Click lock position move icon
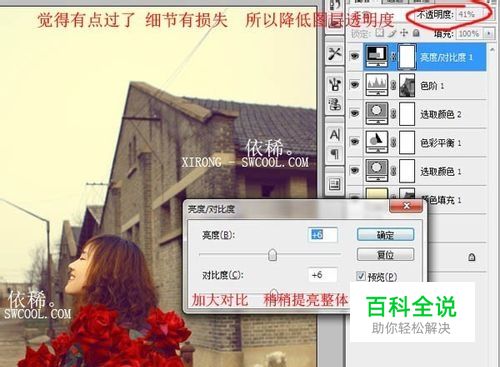Viewport: 500px width, 367px height. [404, 33]
